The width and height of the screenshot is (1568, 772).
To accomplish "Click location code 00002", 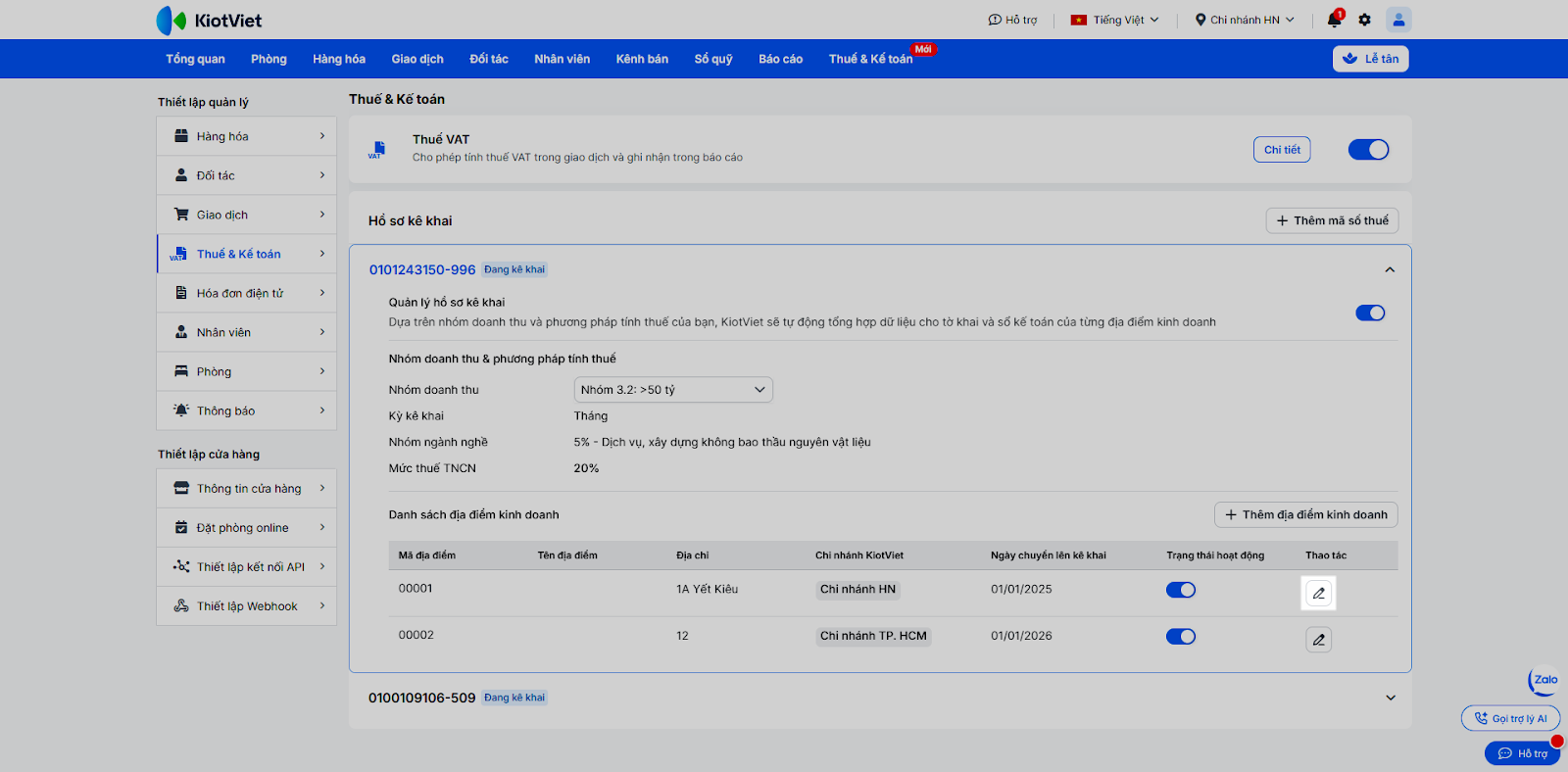I will pyautogui.click(x=416, y=635).
